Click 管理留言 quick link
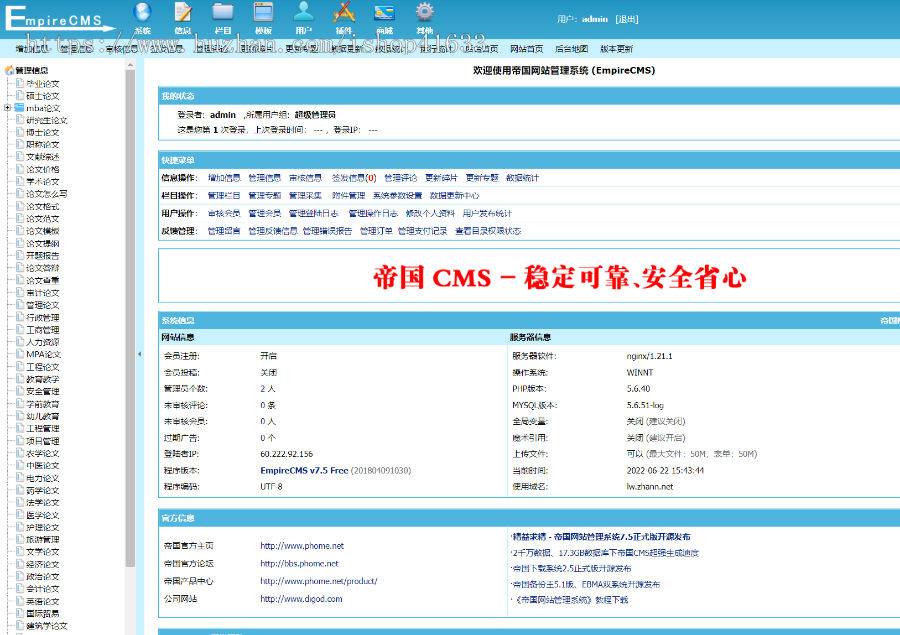900x635 pixels. 224,231
